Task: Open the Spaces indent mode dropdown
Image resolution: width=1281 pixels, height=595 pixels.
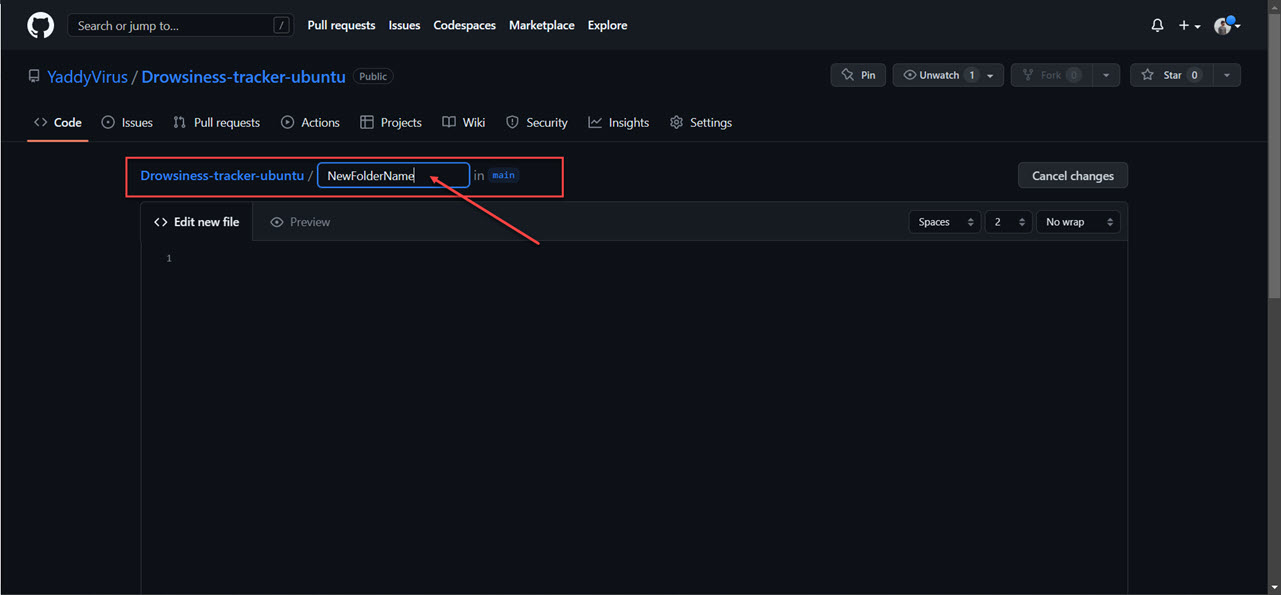Action: pos(944,222)
